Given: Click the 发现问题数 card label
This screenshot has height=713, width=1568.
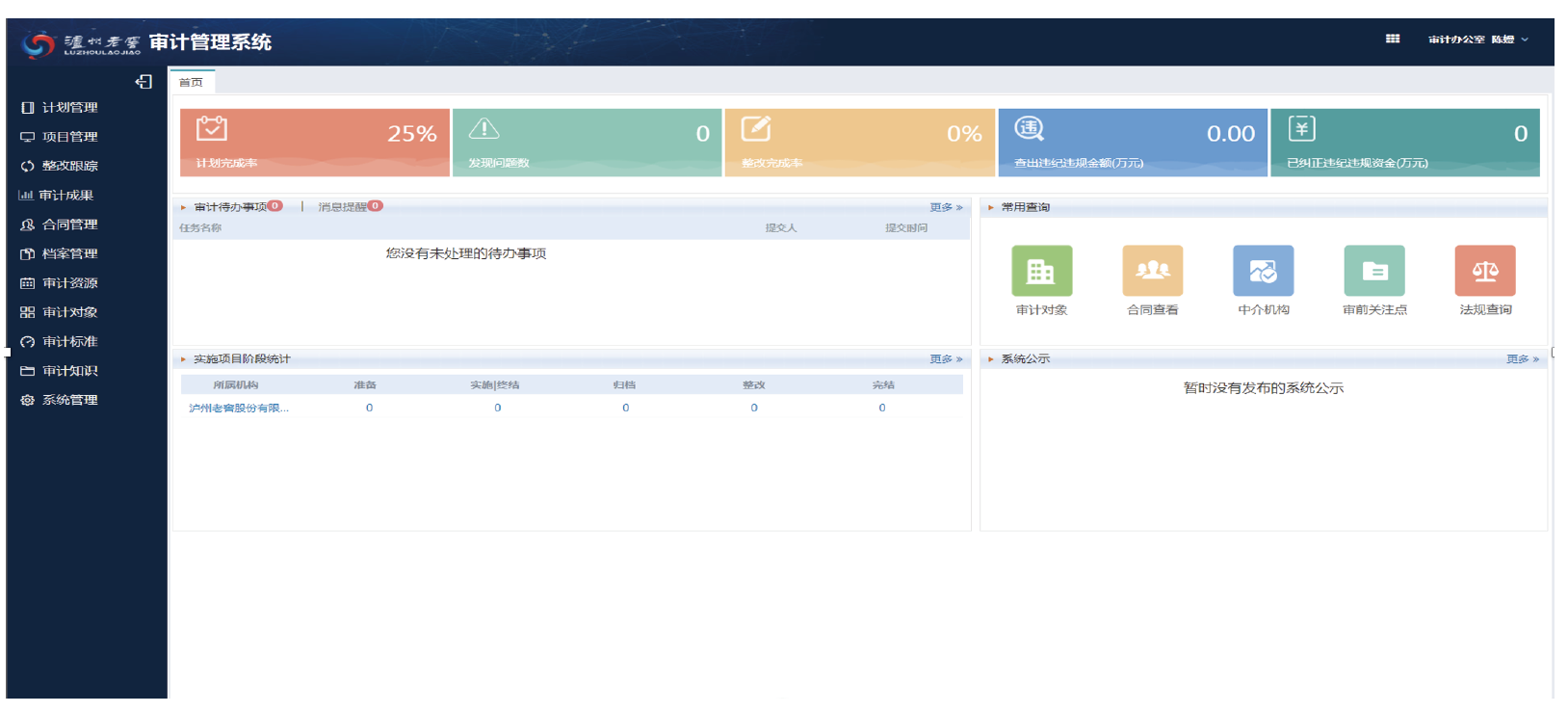Looking at the screenshot, I should coord(499,163).
